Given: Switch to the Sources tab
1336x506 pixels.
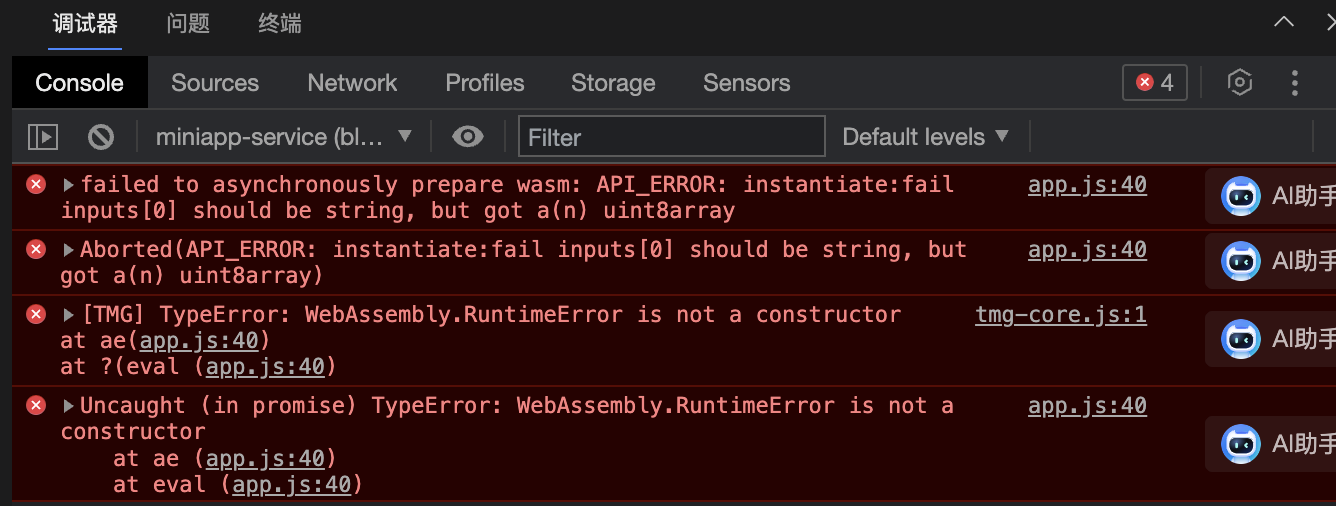Looking at the screenshot, I should (215, 83).
